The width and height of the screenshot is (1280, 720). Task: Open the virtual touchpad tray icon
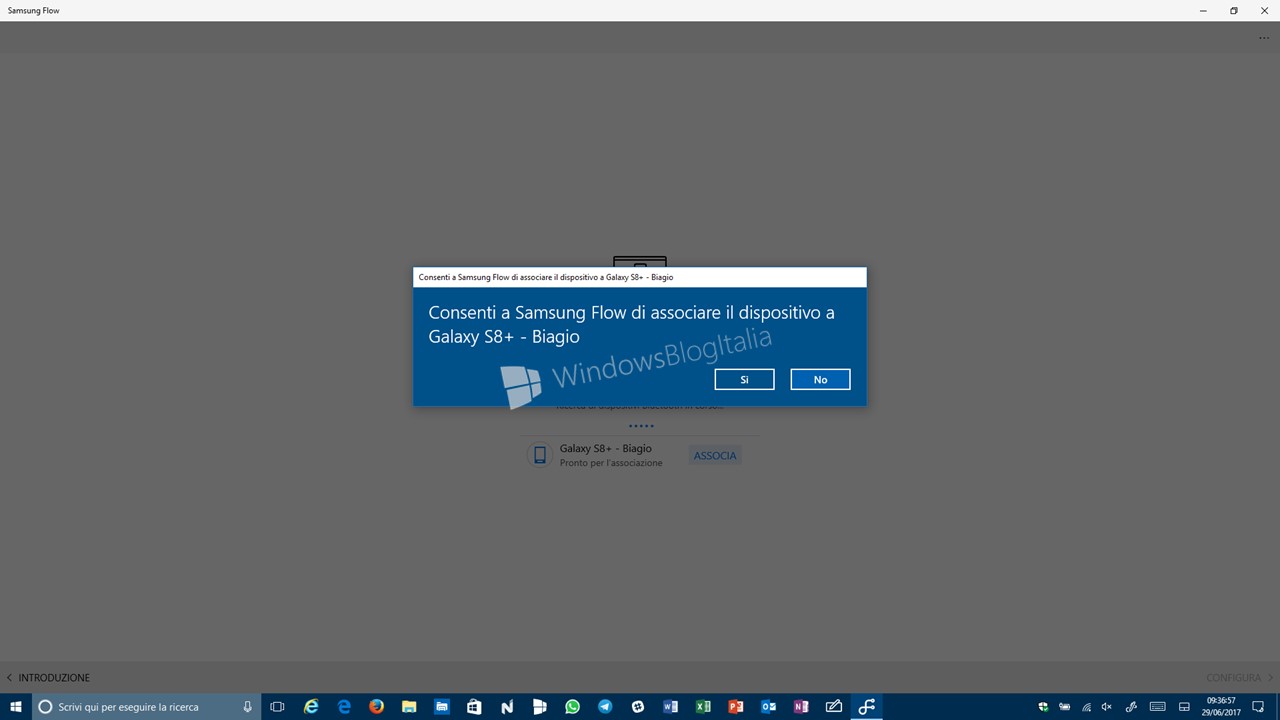click(x=1184, y=707)
